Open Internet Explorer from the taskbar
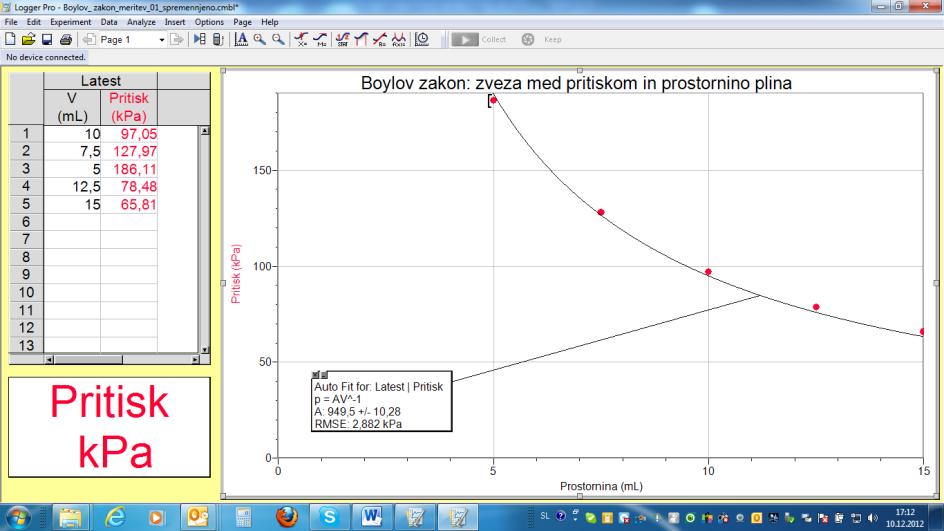944x531 pixels. (x=114, y=517)
